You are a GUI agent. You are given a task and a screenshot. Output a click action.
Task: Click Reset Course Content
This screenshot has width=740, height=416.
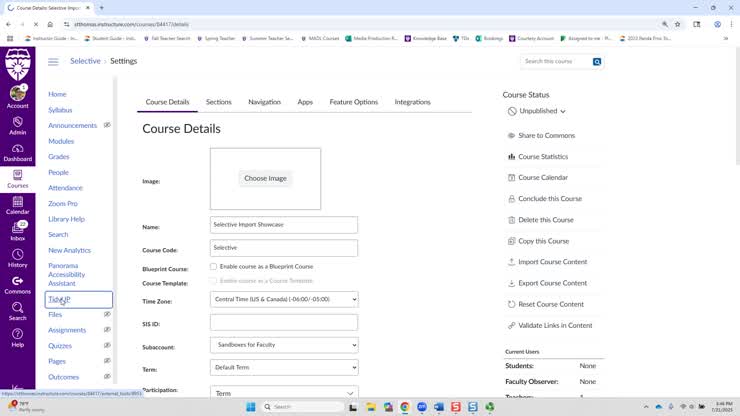pos(546,305)
